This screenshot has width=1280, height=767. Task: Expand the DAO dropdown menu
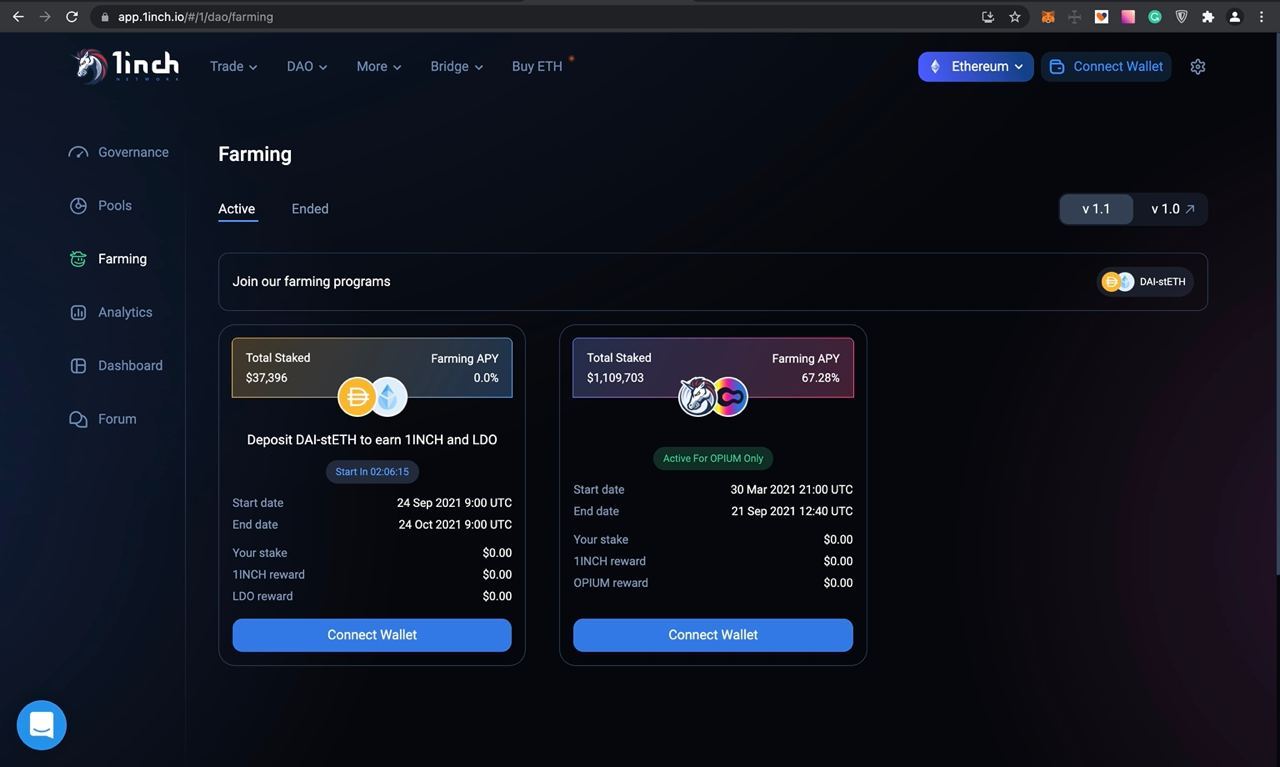pyautogui.click(x=307, y=66)
